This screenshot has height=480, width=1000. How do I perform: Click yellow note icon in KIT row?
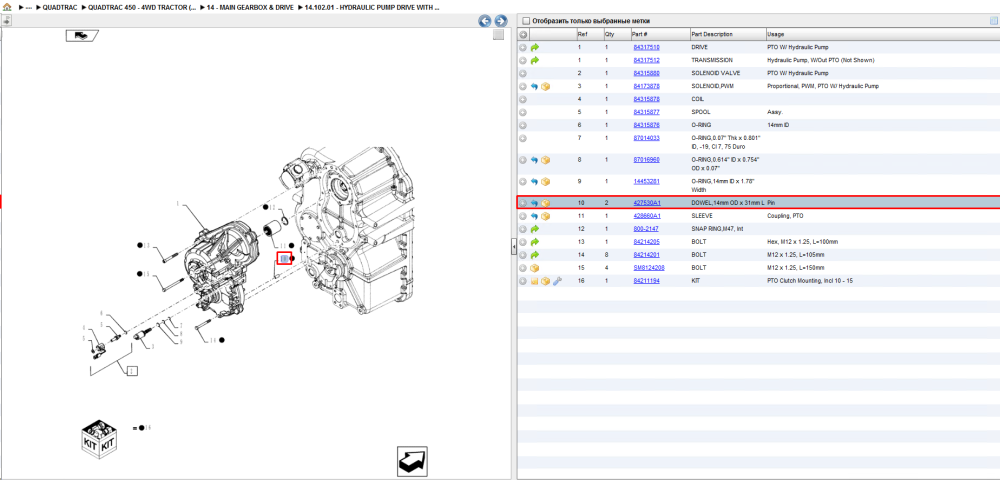point(534,280)
